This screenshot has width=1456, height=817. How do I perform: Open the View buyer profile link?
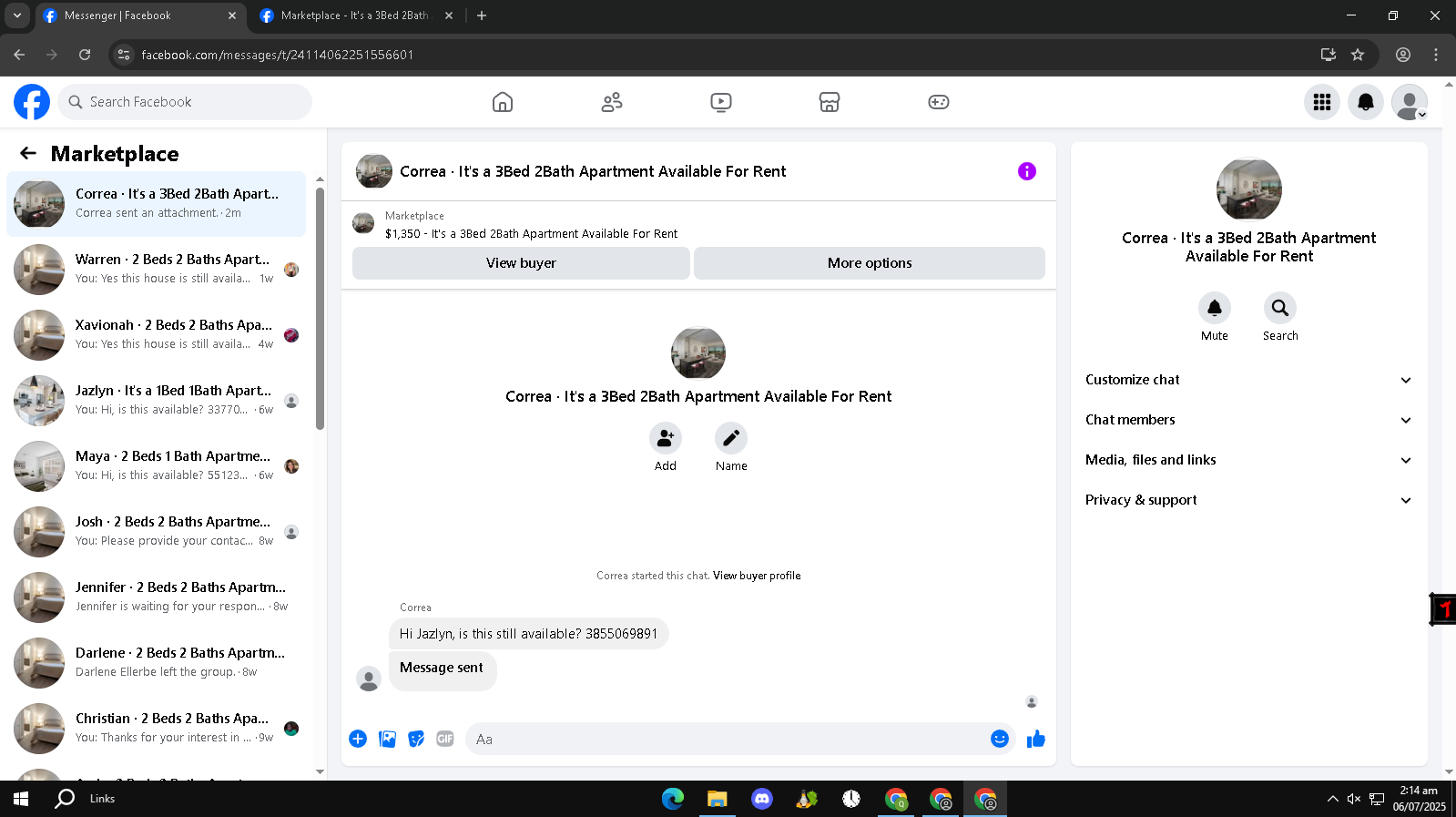[757, 576]
